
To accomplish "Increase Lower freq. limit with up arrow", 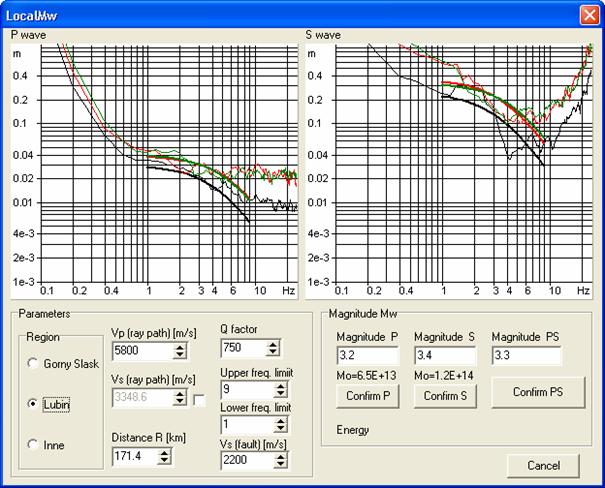I will point(281,421).
